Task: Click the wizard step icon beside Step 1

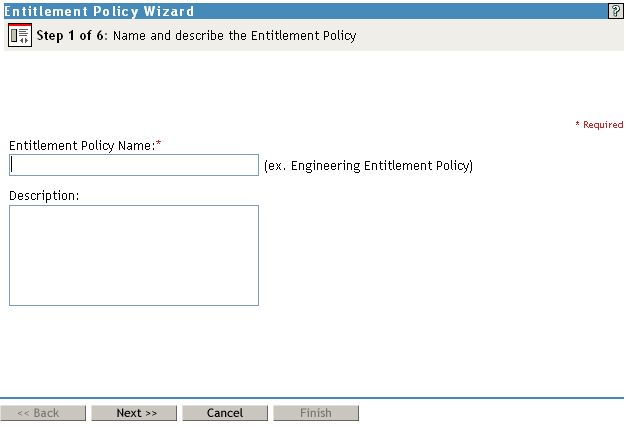Action: coord(20,35)
